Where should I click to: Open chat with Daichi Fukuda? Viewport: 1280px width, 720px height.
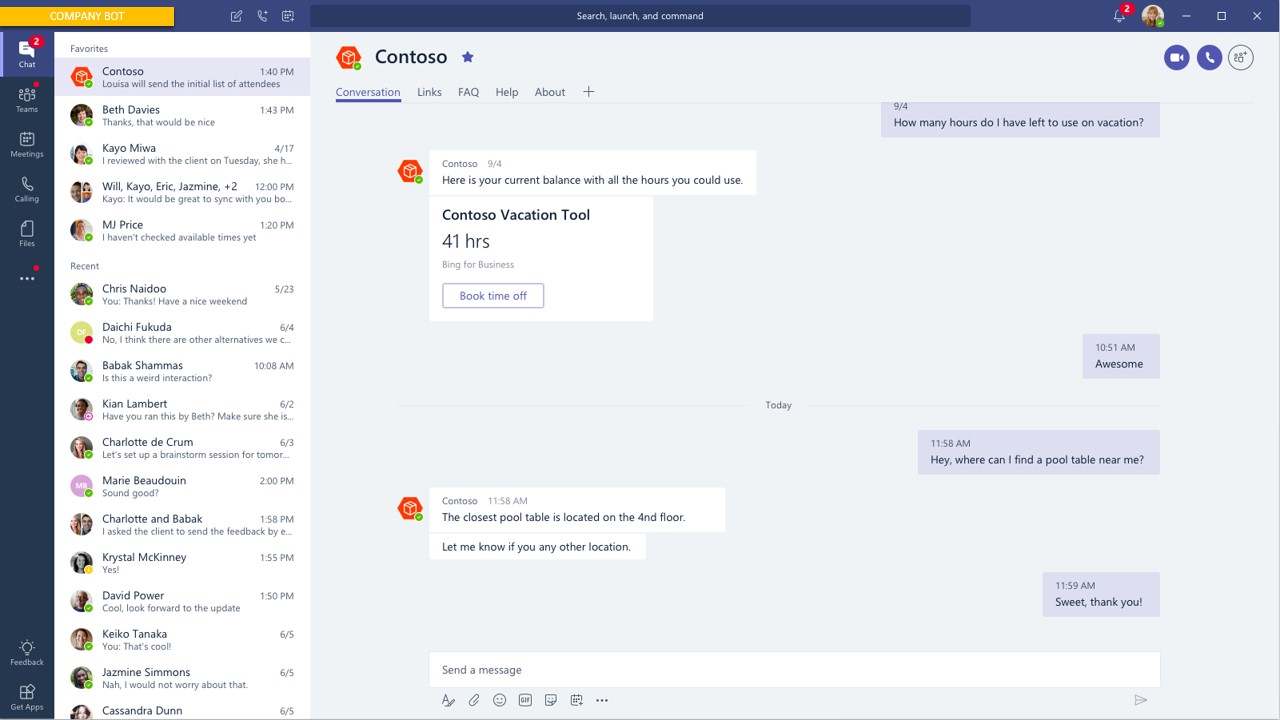coord(182,333)
